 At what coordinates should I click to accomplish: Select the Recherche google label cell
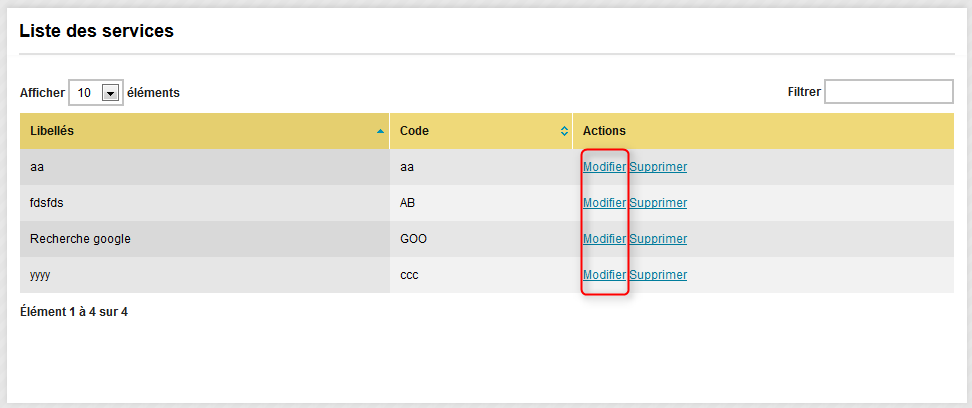coord(205,239)
